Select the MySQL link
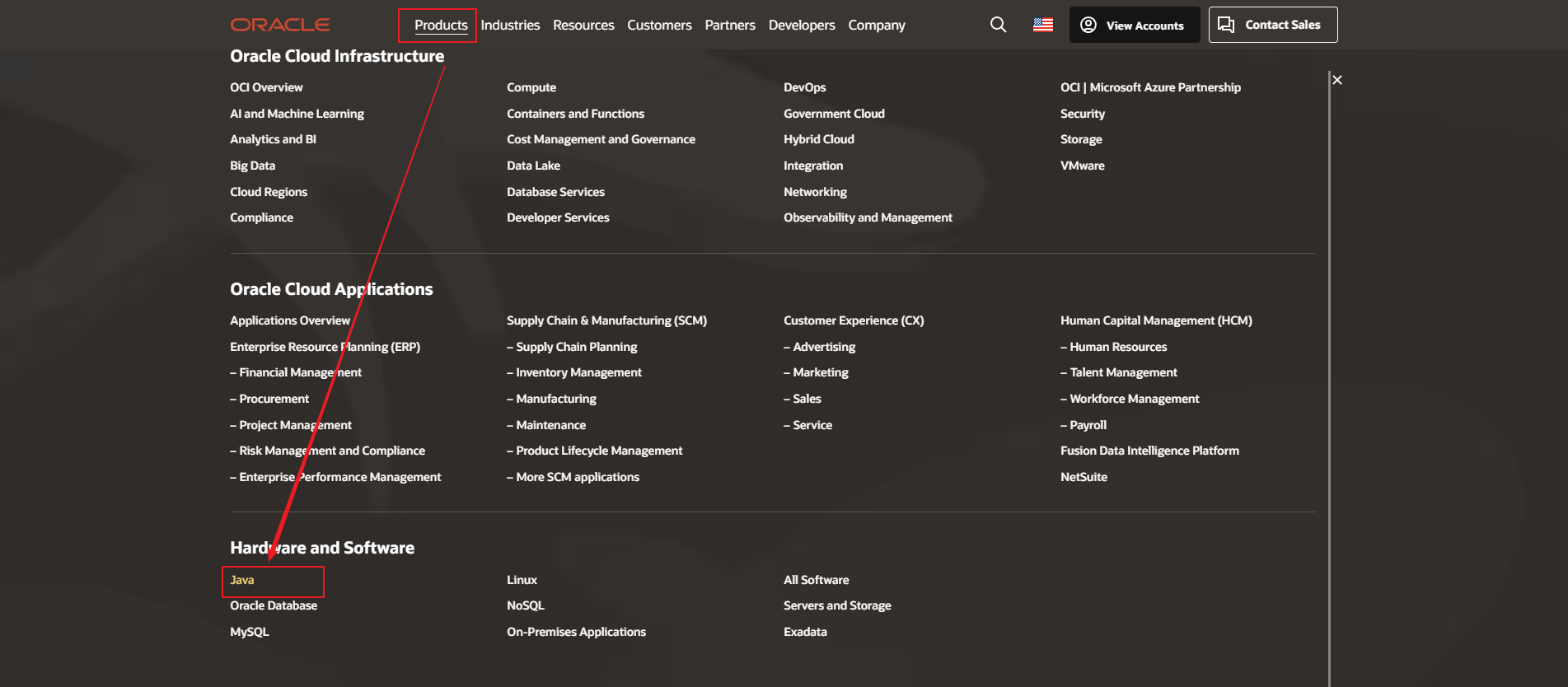1568x687 pixels. tap(250, 632)
